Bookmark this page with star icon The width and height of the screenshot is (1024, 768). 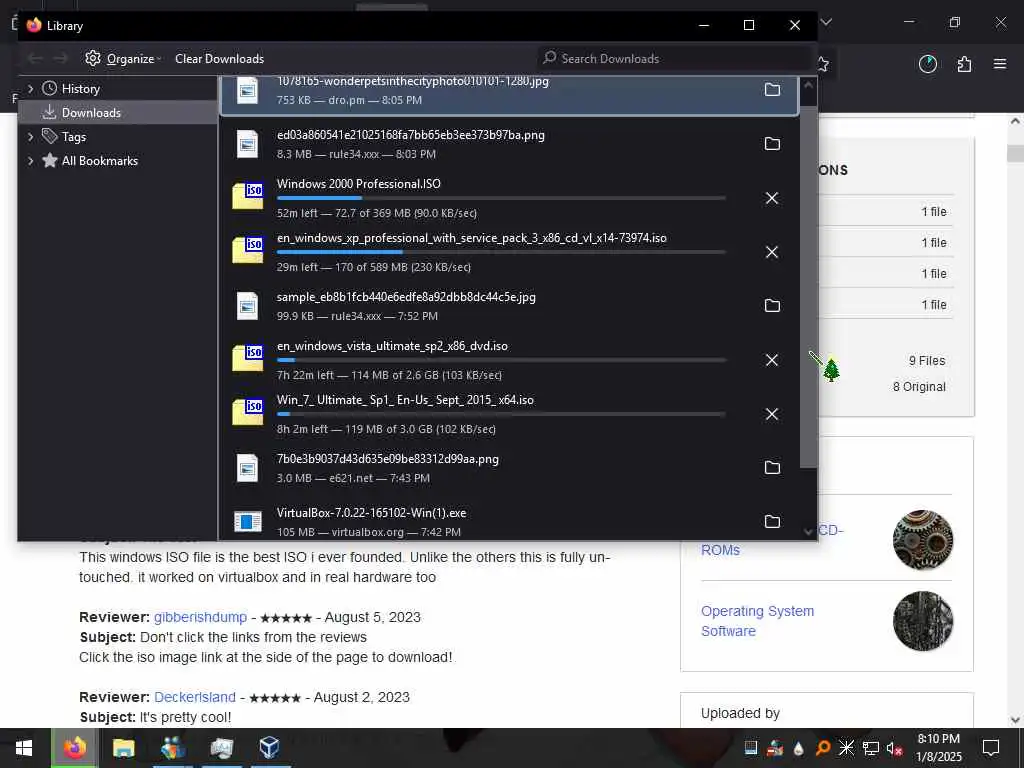824,63
